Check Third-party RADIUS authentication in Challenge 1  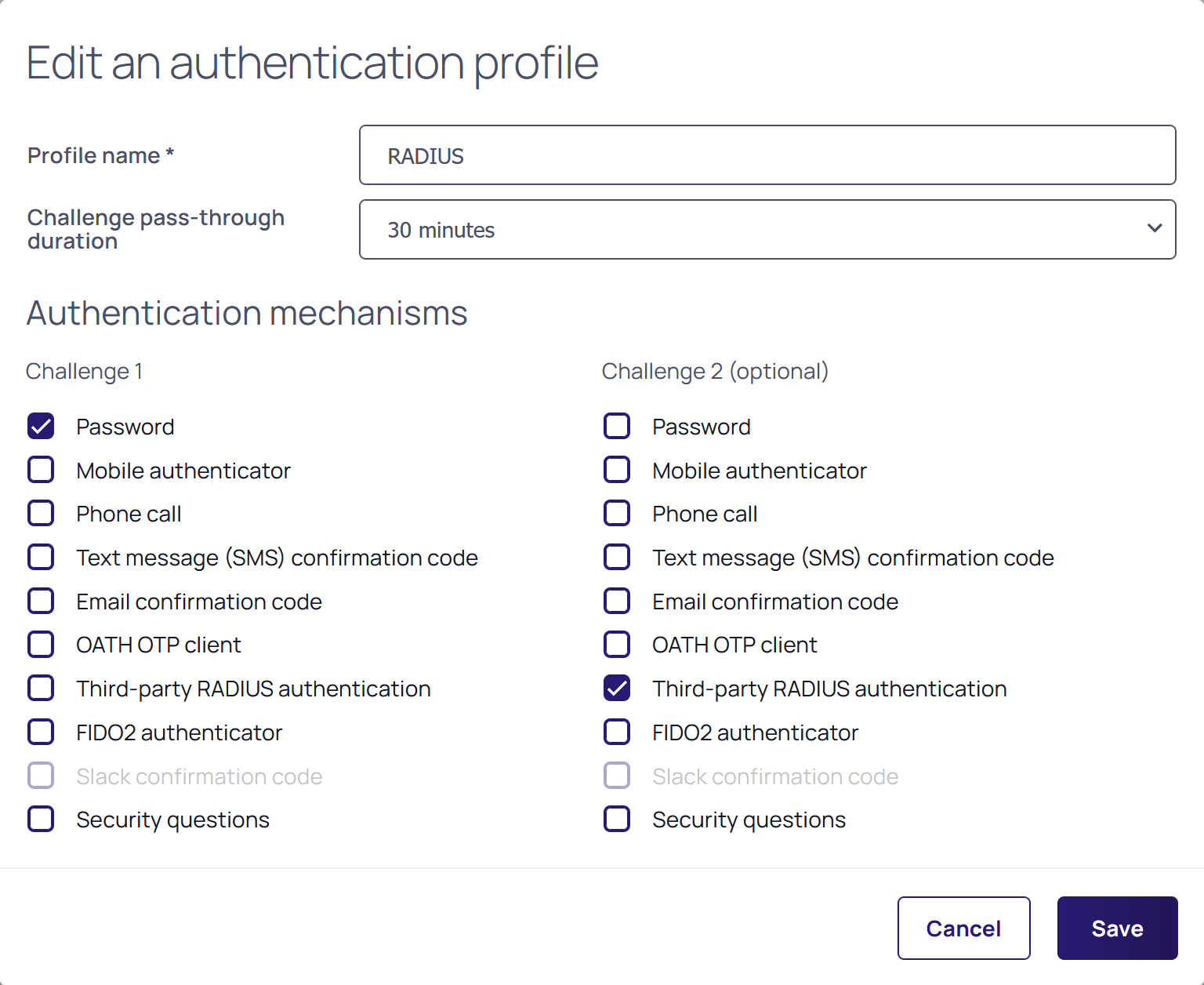coord(41,689)
